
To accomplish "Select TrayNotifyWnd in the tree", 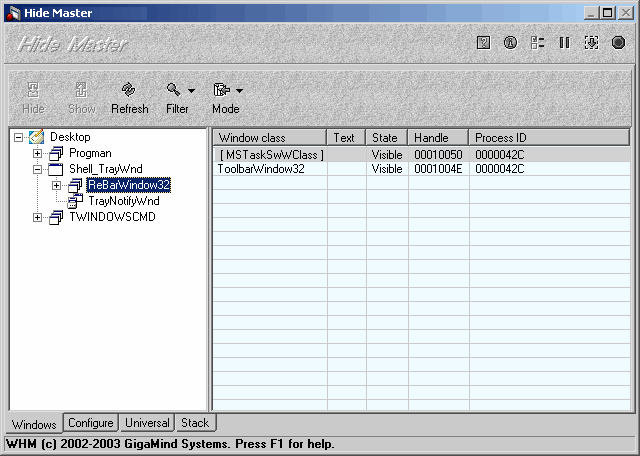I will tap(124, 201).
